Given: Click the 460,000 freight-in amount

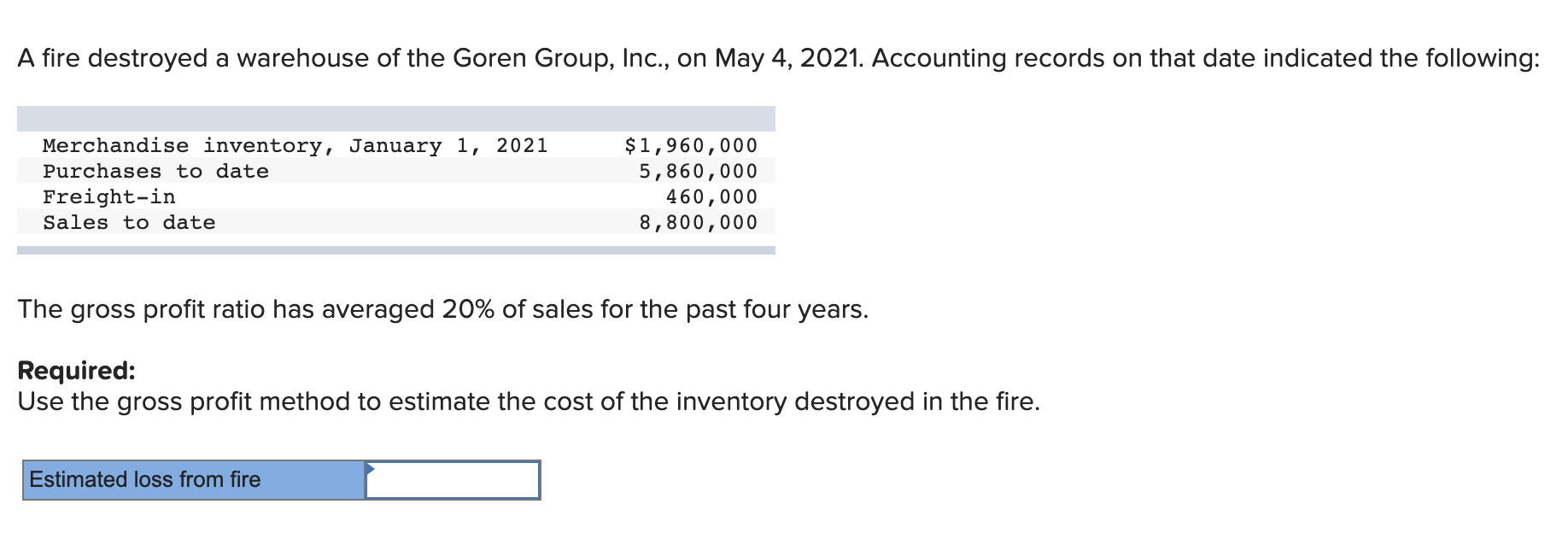Looking at the screenshot, I should (711, 196).
